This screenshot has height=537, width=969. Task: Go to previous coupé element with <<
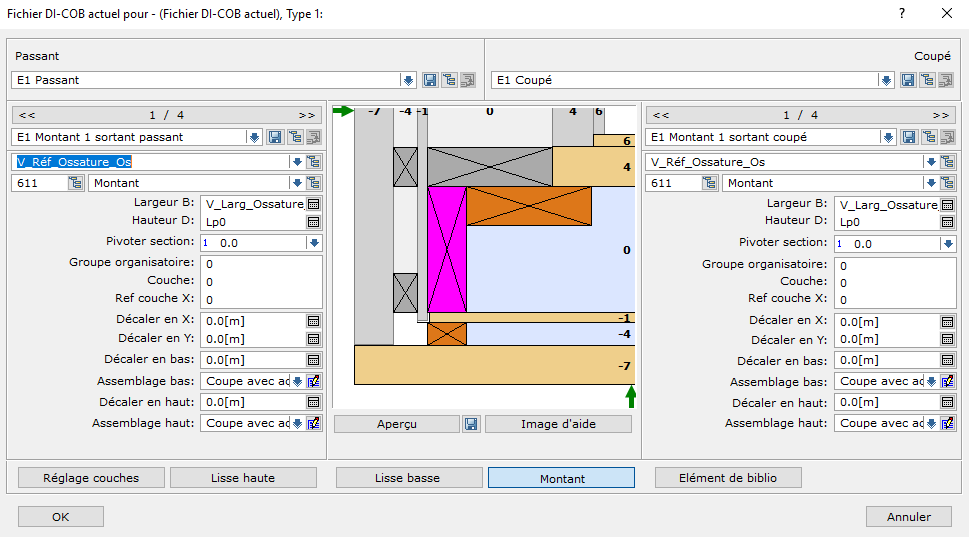(661, 115)
